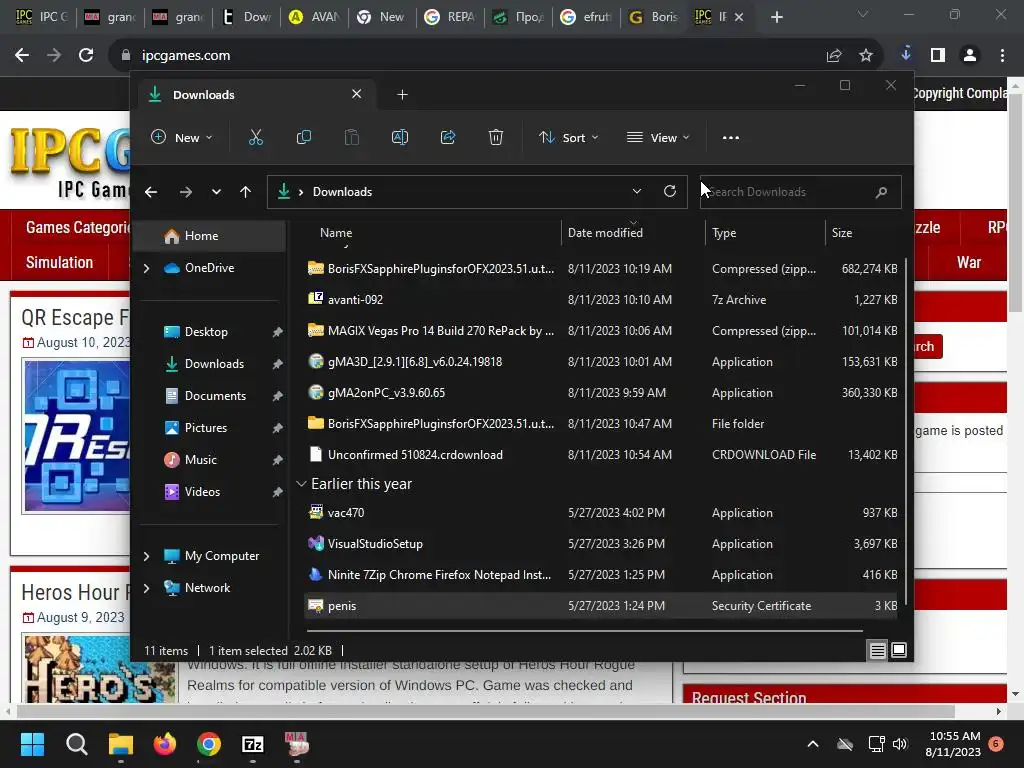Image resolution: width=1024 pixels, height=768 pixels.
Task: Click the search magnifier in Search Downloads box
Action: pos(881,192)
